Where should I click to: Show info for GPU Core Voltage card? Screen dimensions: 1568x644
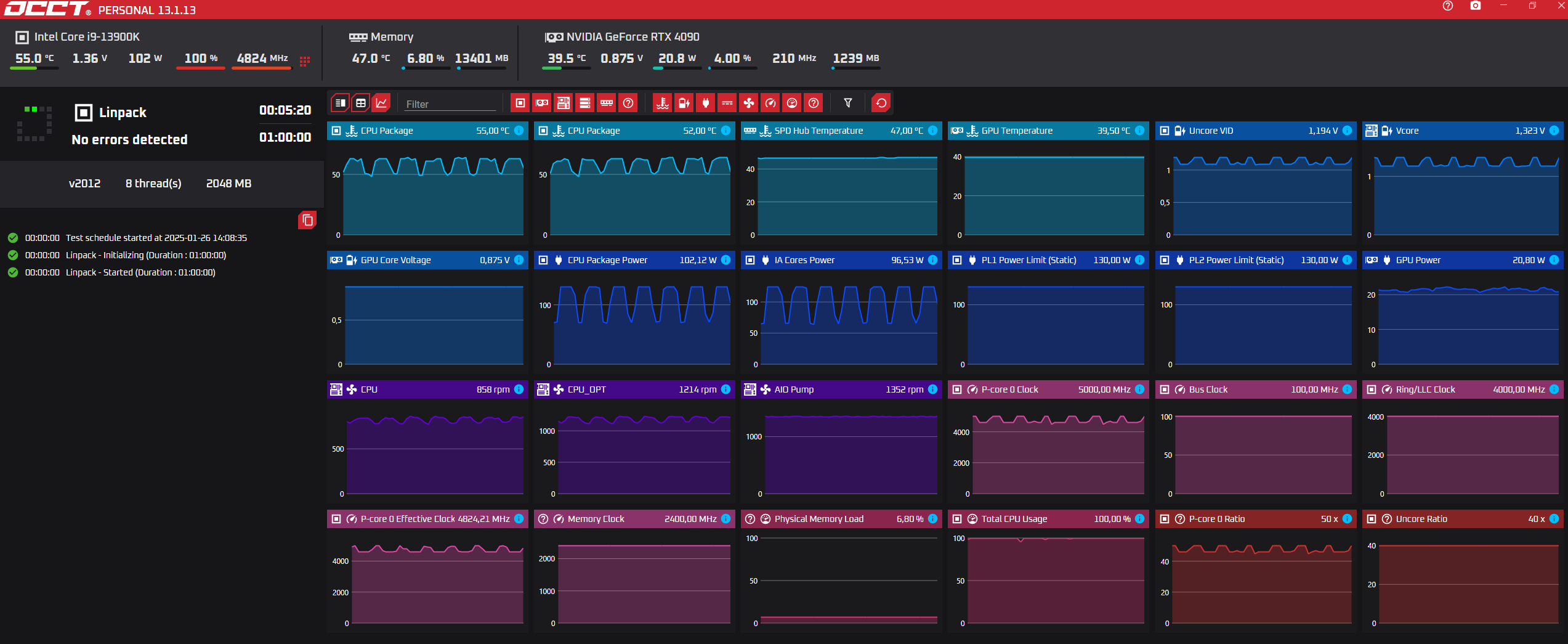[x=519, y=260]
